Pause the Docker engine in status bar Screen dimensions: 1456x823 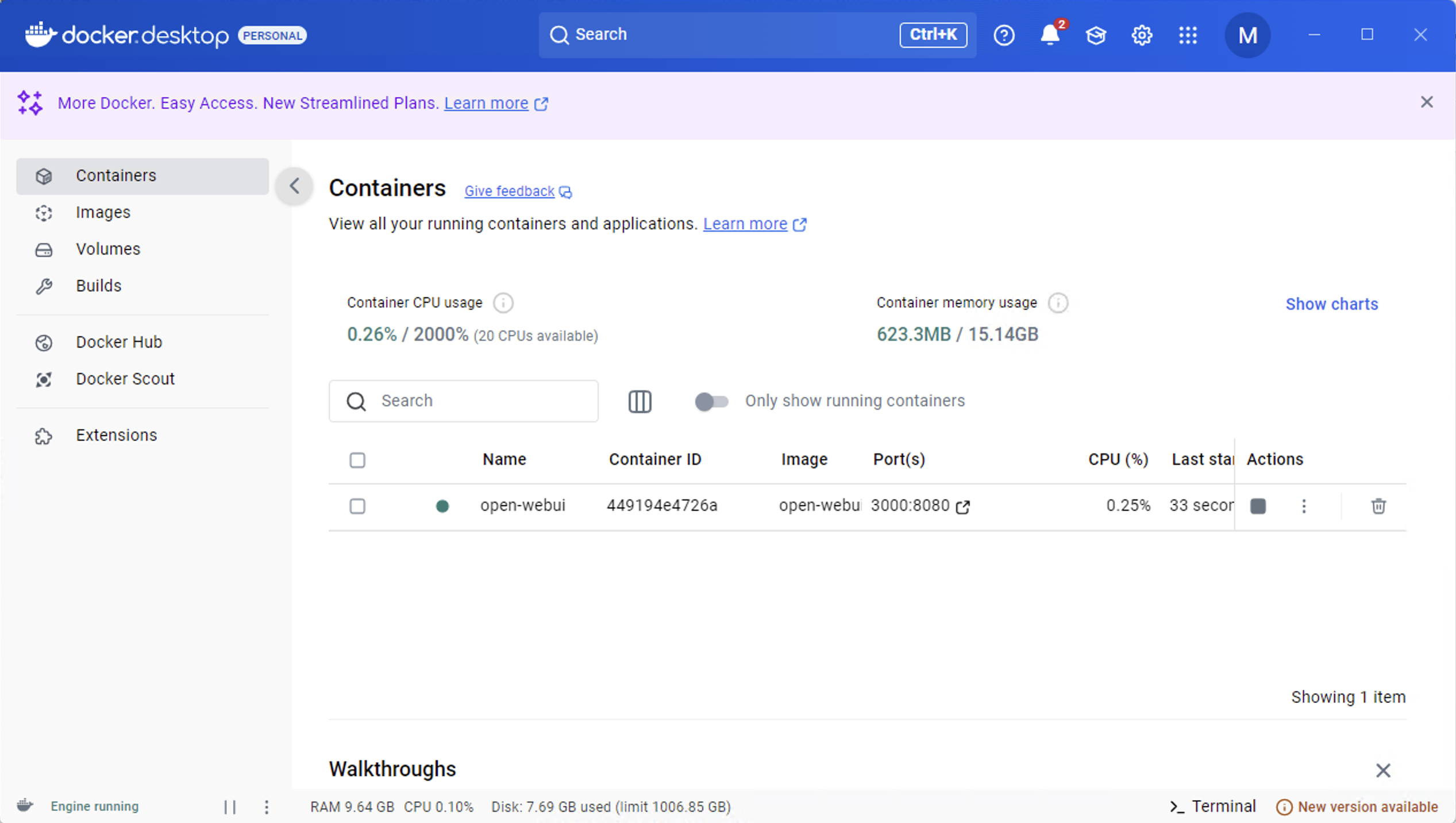(230, 806)
